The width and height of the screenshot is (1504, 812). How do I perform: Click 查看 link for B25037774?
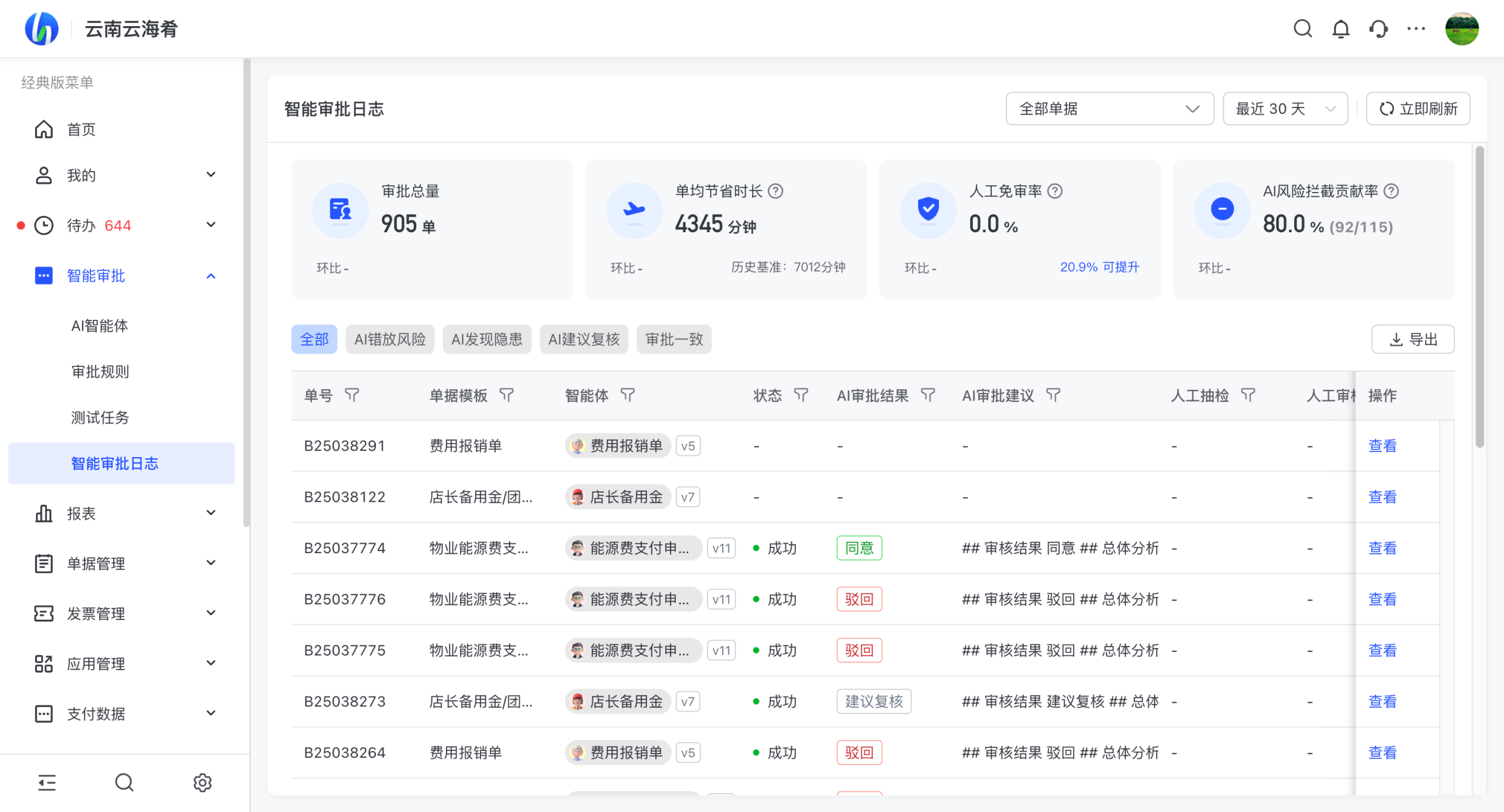[1382, 548]
